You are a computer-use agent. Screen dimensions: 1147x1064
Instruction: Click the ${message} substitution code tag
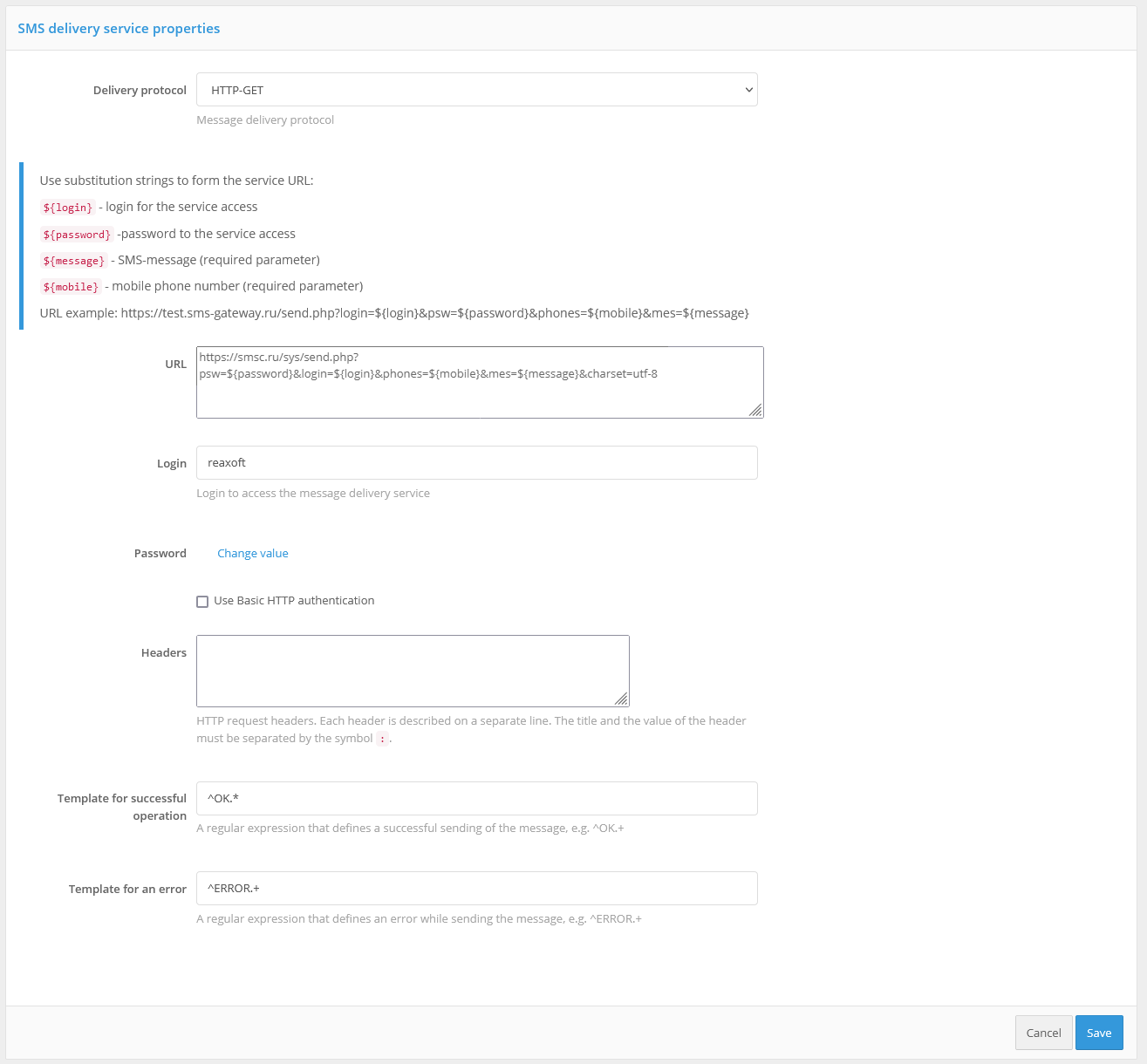74,261
